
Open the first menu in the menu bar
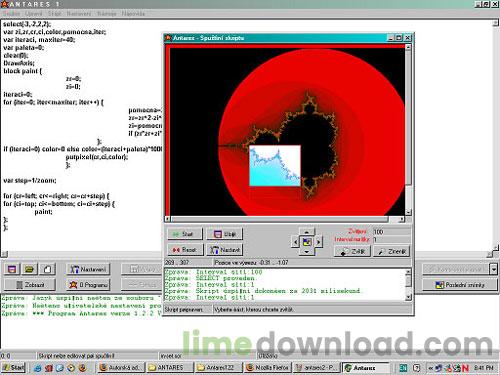11,14
